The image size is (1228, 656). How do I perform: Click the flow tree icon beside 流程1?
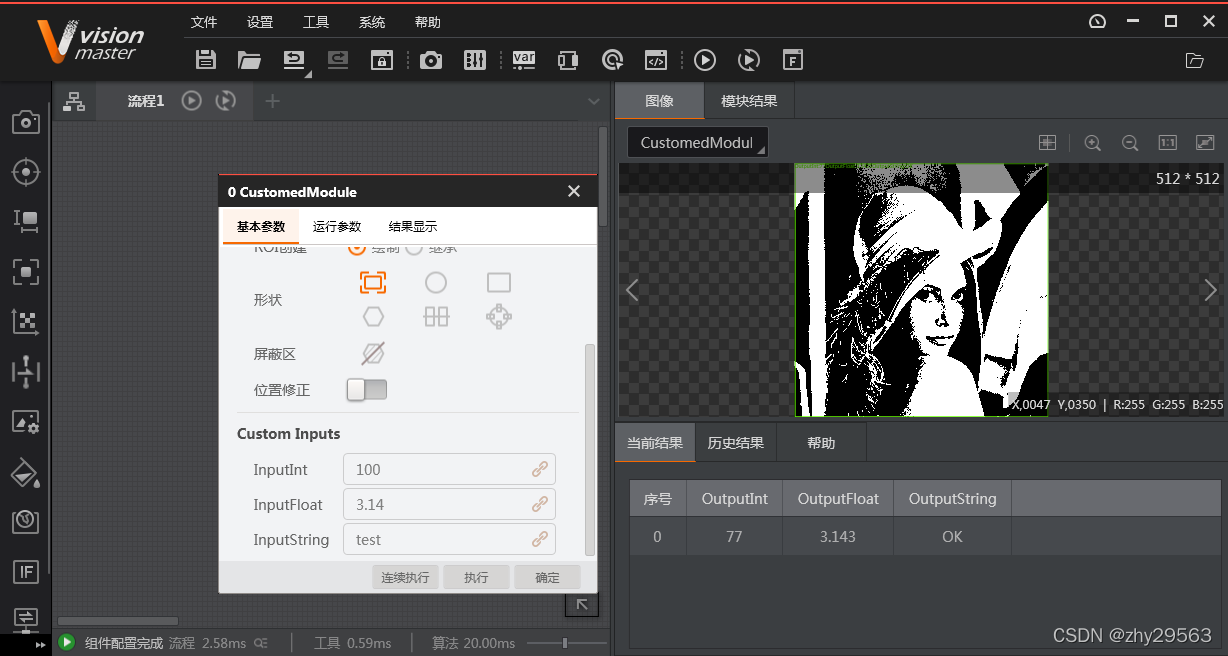coord(74,101)
